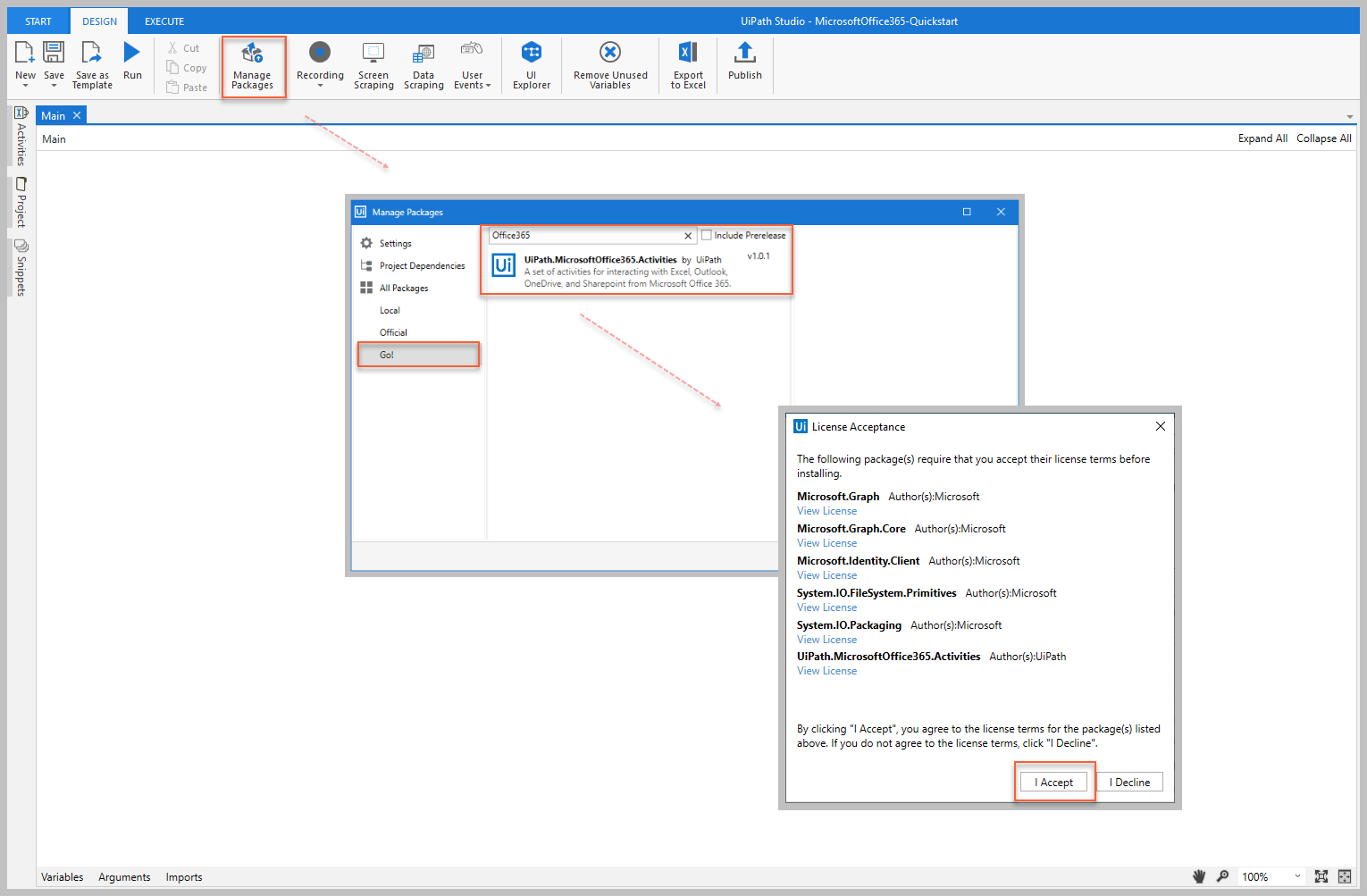
Task: Click Save as Template icon
Action: click(x=92, y=53)
